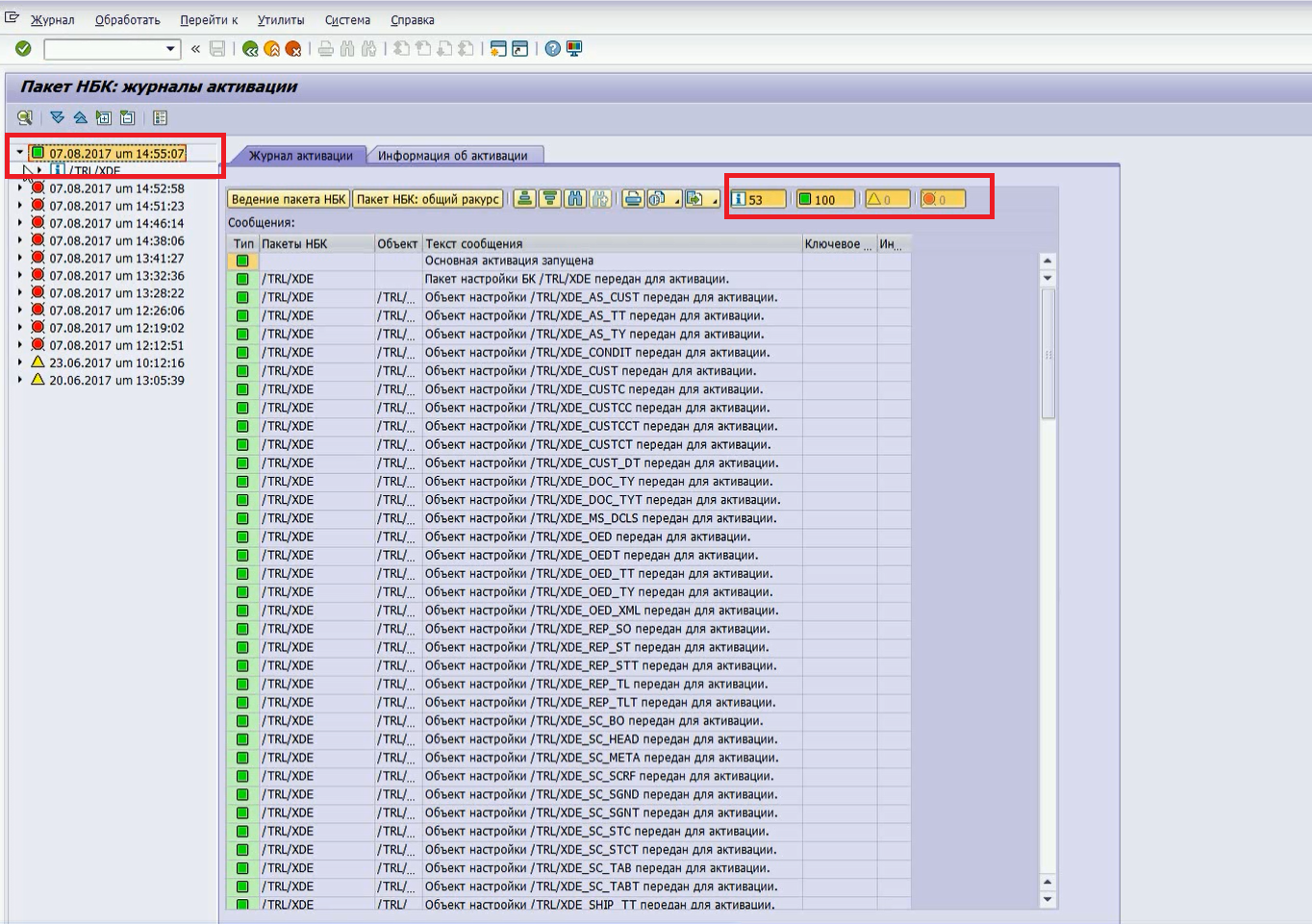The image size is (1312, 924).
Task: Click the Create New Session window icon
Action: coord(497,49)
